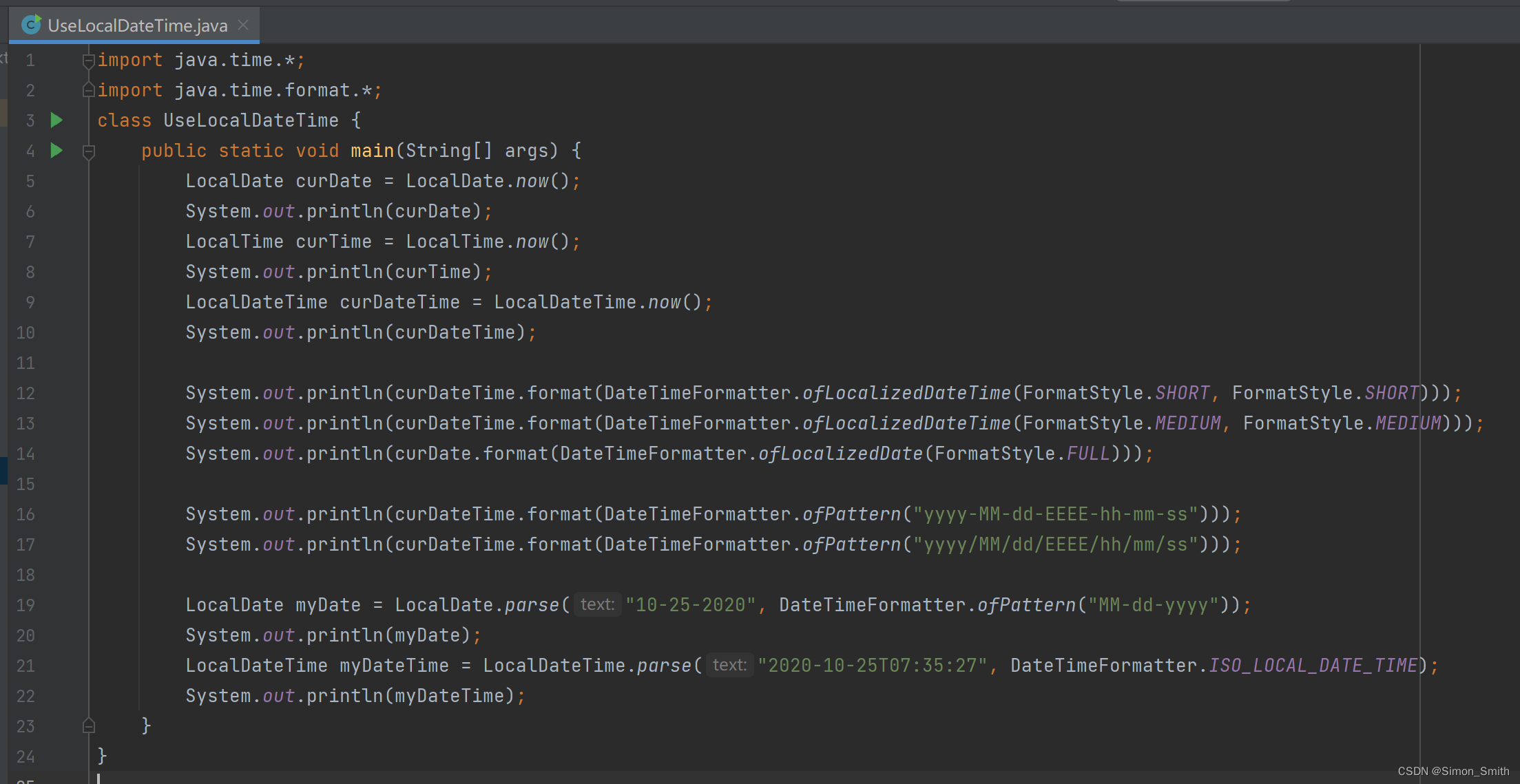Screen dimensions: 1520x784
Task: Close the UseLocalDateTime.java tab
Action: coord(243,25)
